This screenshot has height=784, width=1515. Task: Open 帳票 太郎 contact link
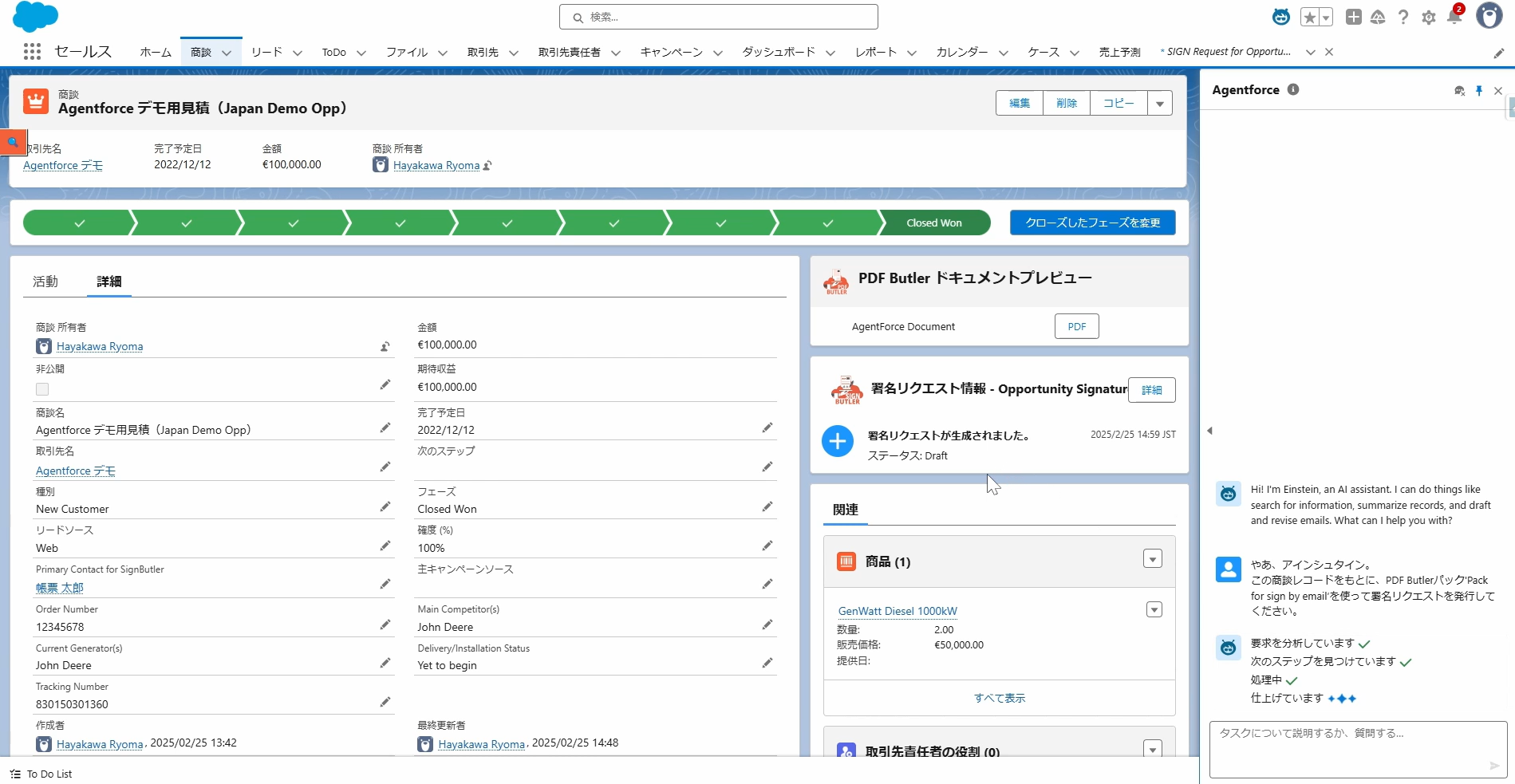pos(60,588)
